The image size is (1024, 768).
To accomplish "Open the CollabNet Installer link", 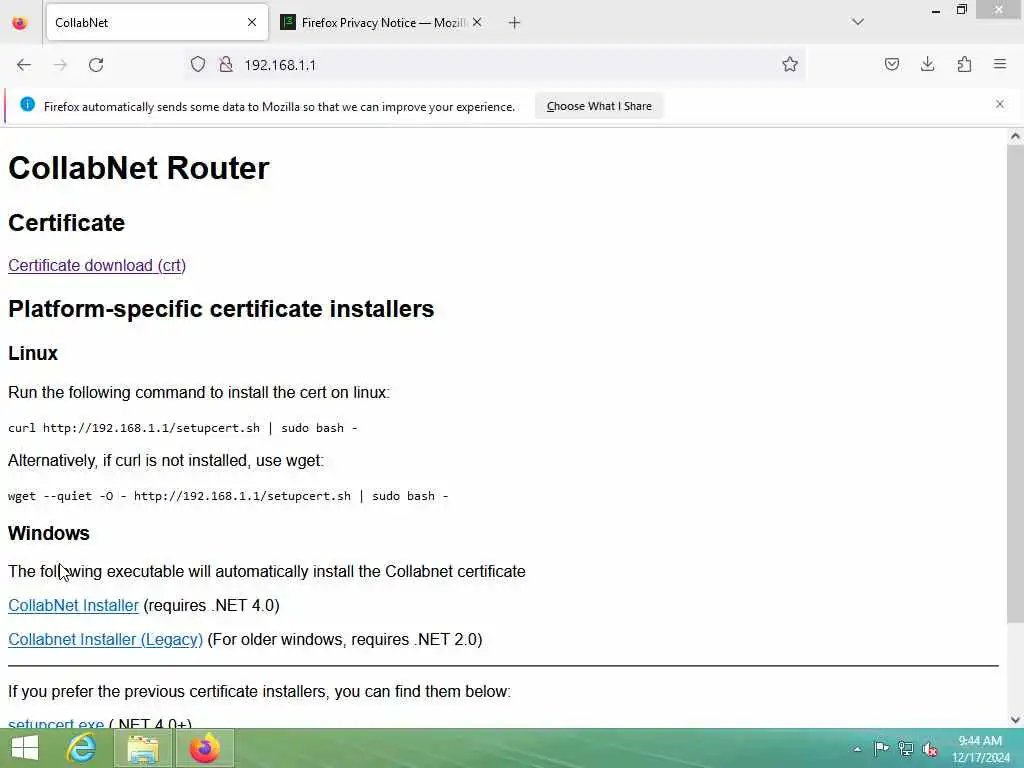I will tap(73, 605).
